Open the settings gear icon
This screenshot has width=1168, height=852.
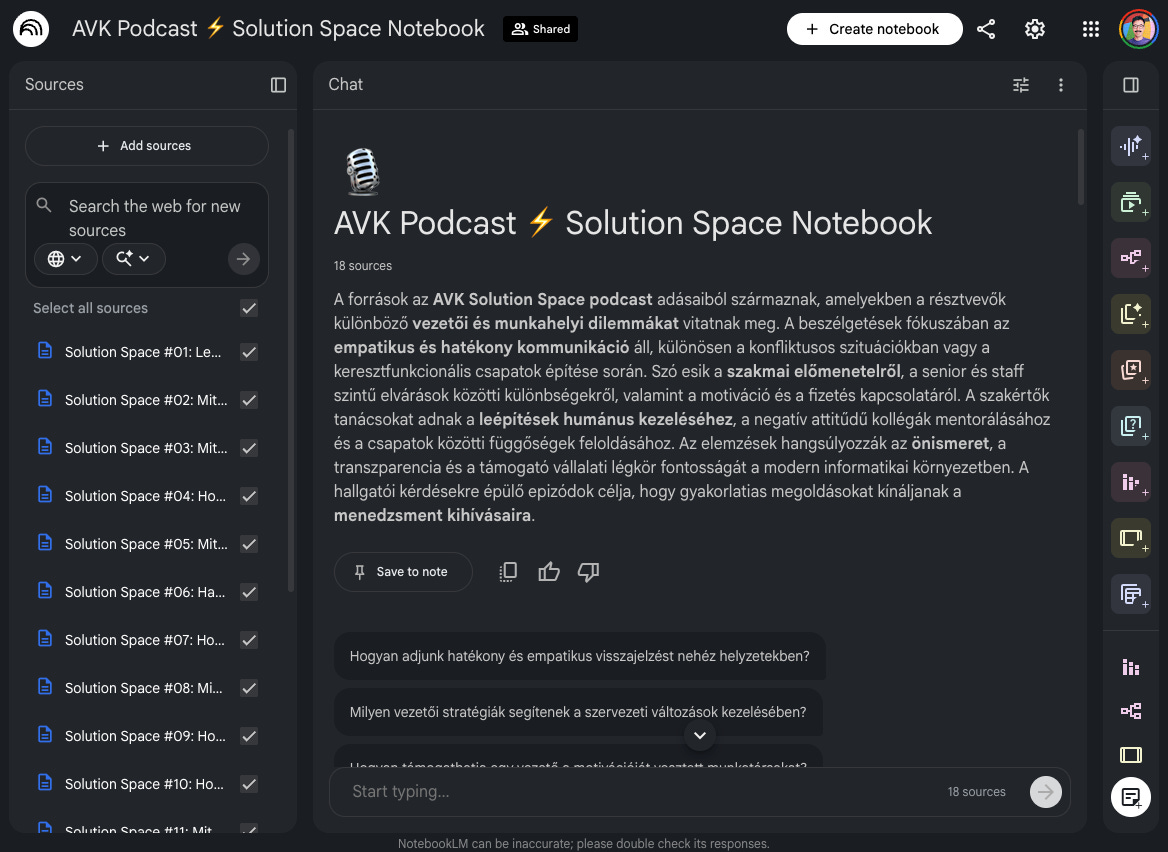point(1035,29)
